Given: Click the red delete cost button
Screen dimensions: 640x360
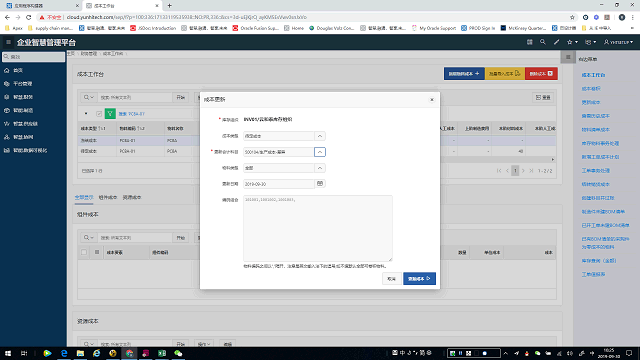Looking at the screenshot, I should tap(541, 74).
